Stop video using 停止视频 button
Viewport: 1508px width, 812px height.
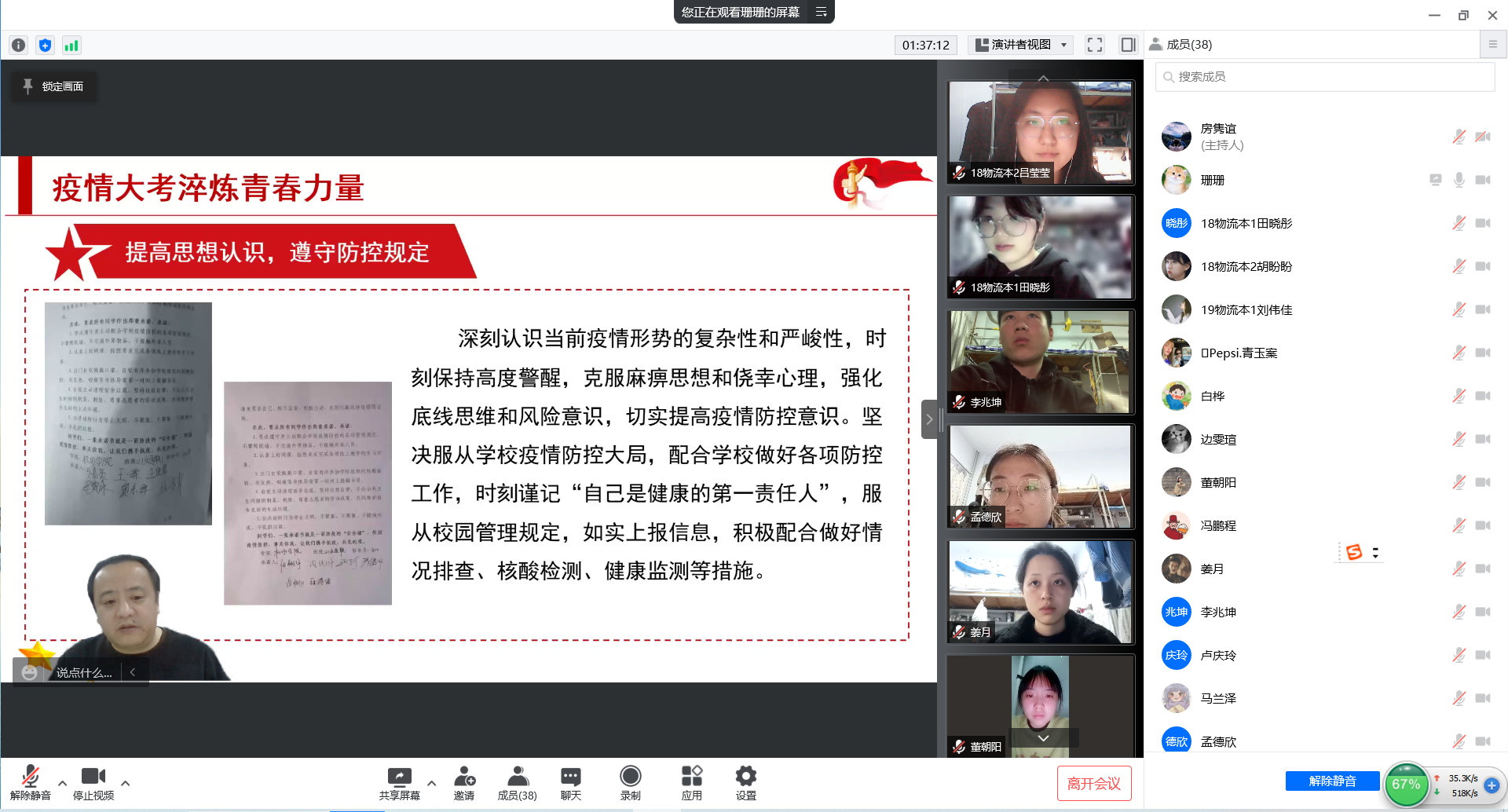[93, 782]
